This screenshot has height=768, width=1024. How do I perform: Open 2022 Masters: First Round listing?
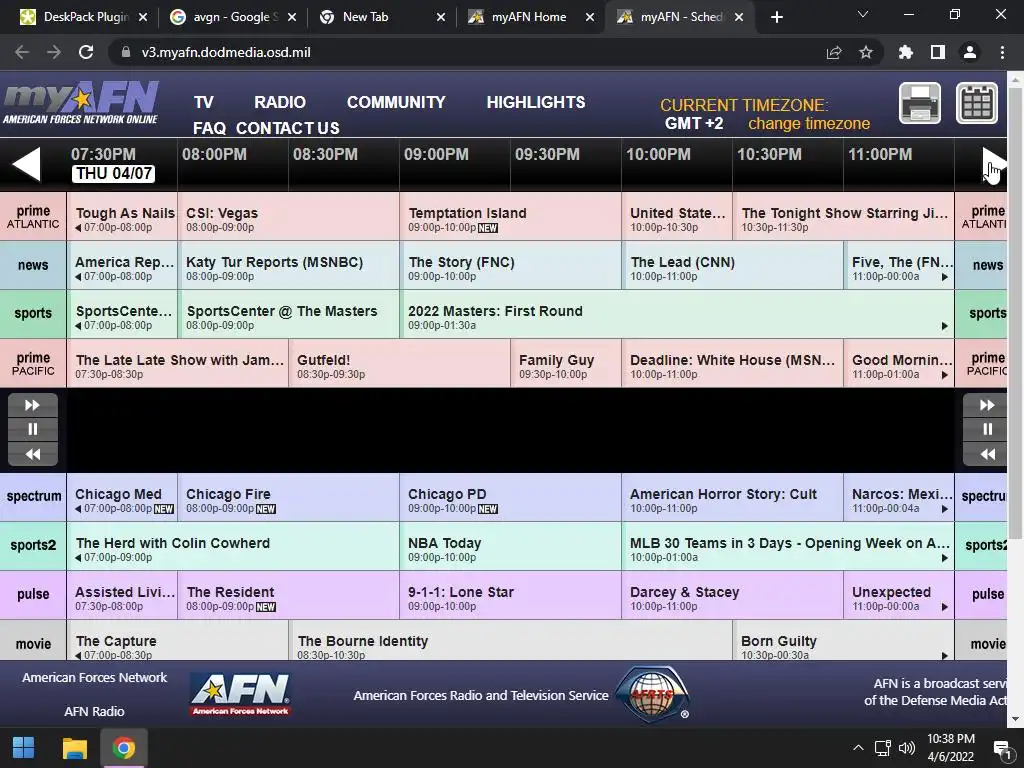pyautogui.click(x=677, y=314)
